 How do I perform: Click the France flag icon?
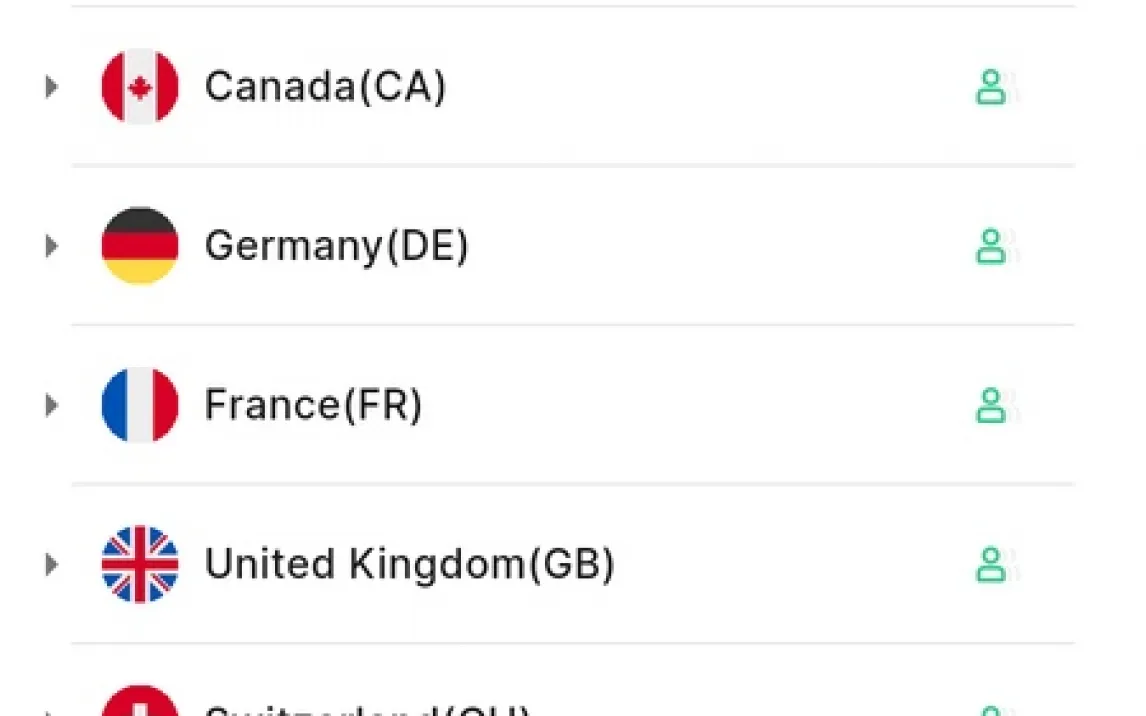[140, 405]
